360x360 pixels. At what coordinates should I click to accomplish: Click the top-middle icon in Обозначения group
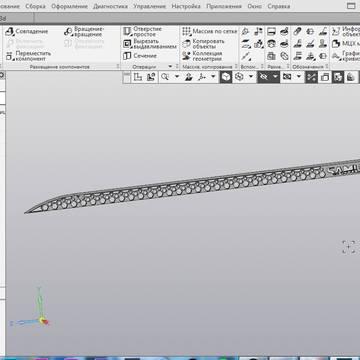pyautogui.click(x=310, y=32)
